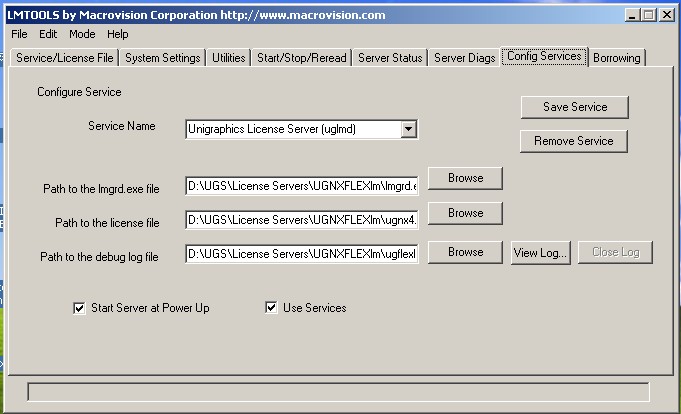The image size is (681, 414).
Task: Select the Server Status tab
Action: (390, 58)
